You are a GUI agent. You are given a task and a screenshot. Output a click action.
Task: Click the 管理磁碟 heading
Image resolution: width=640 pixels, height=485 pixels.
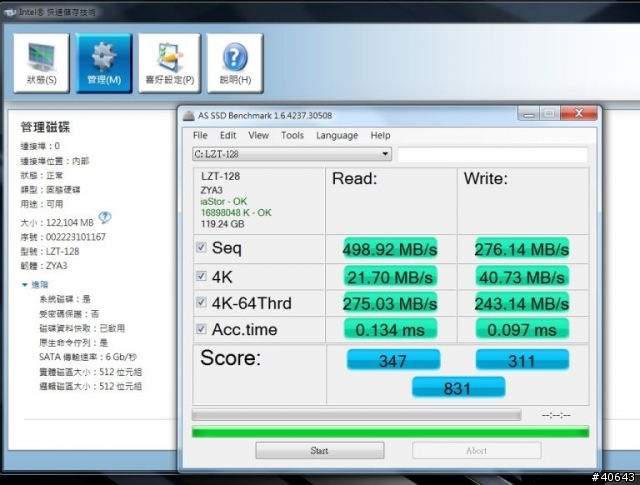click(45, 127)
